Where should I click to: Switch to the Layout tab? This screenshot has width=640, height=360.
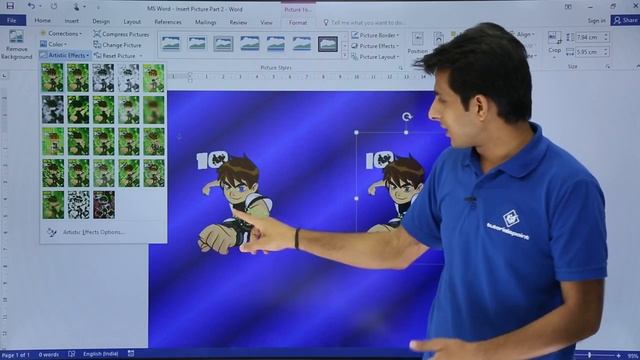coord(132,22)
